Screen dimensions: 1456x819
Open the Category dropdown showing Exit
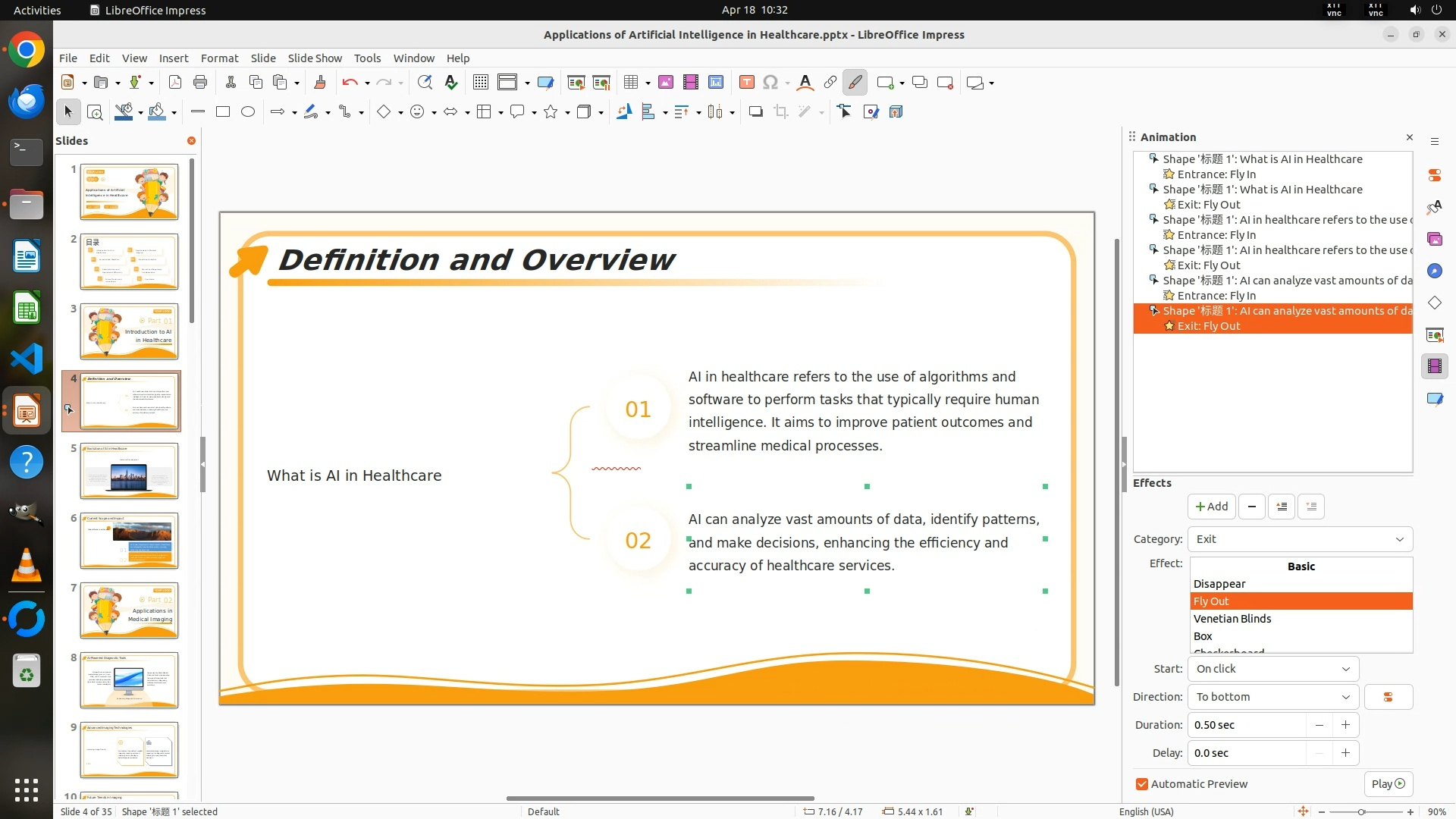point(1299,539)
